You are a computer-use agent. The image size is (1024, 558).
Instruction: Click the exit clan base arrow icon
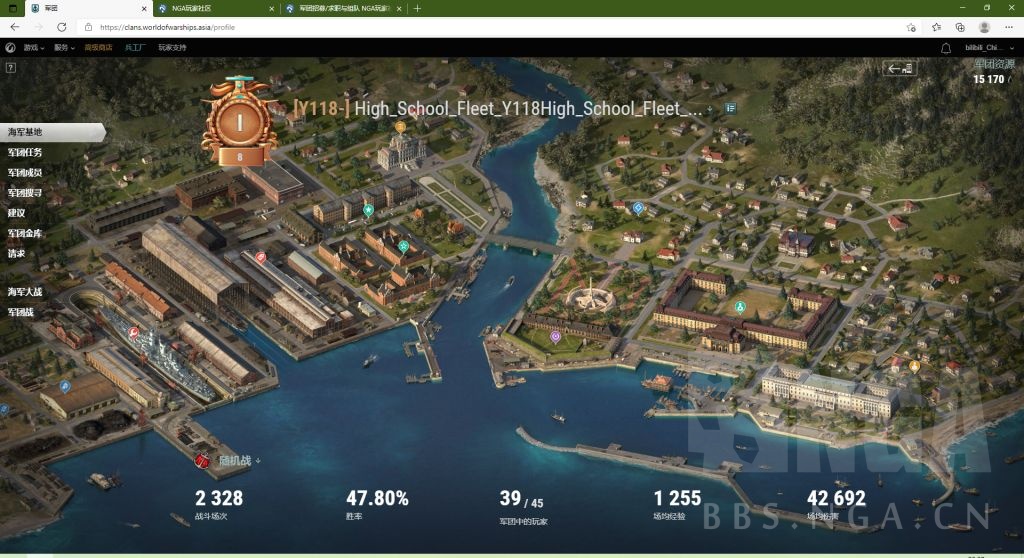(x=899, y=68)
